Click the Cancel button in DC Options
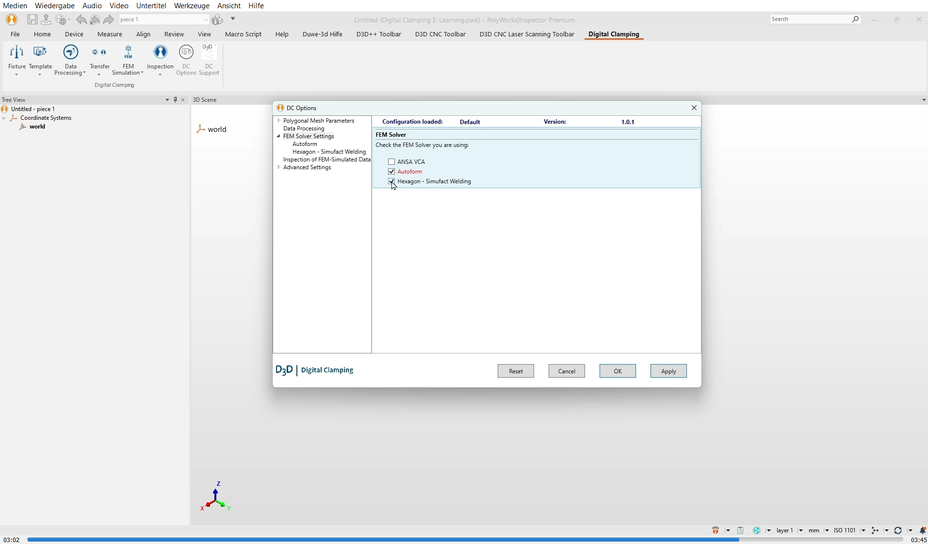Viewport: 928px width, 544px height. (566, 371)
